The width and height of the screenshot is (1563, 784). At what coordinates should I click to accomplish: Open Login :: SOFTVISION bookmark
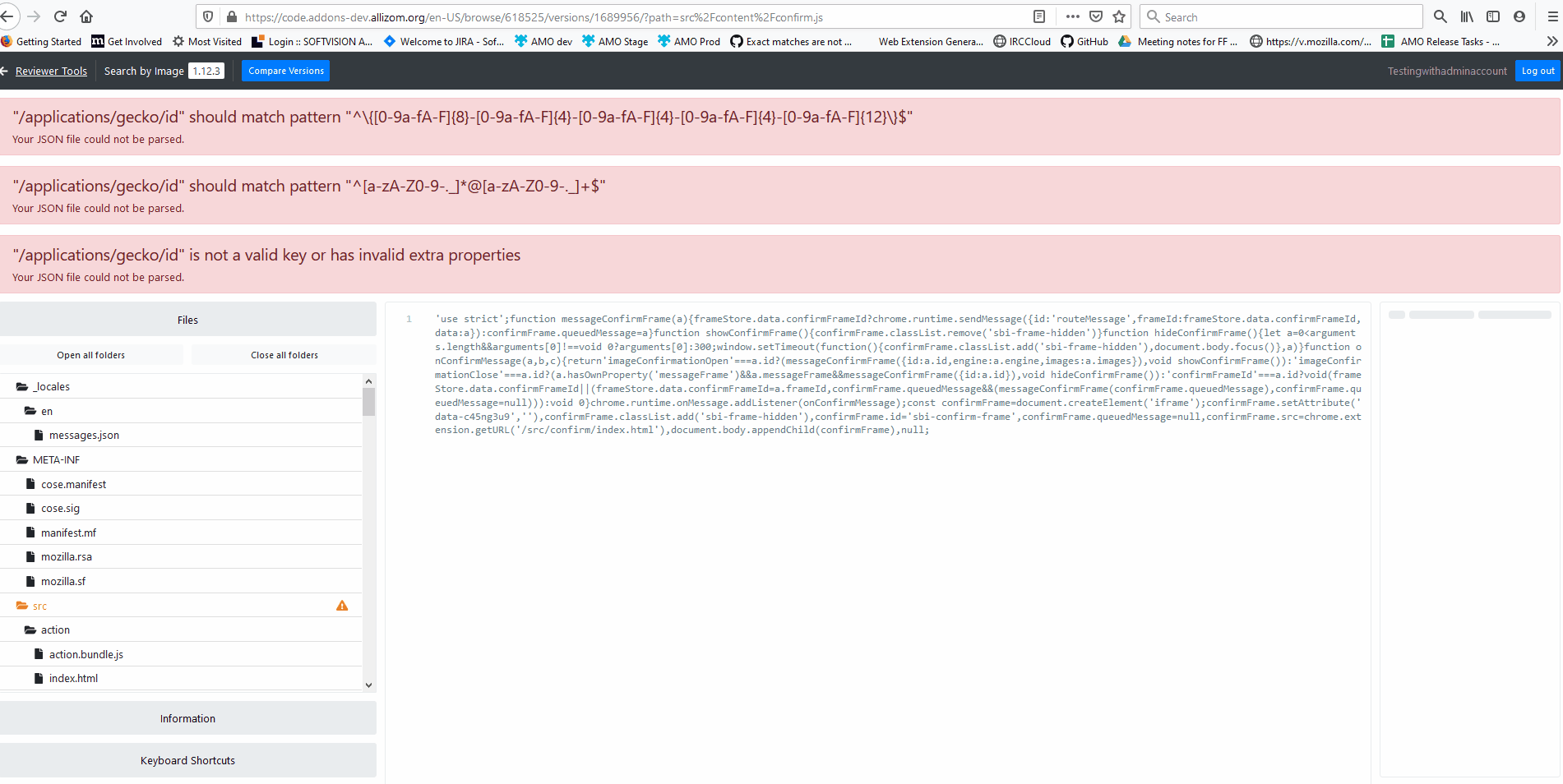(312, 41)
